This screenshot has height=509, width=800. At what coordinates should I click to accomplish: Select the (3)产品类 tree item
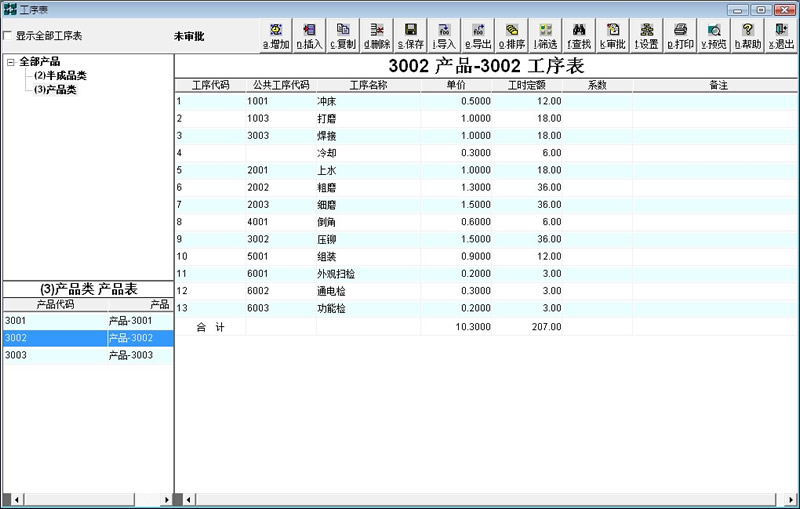(x=55, y=90)
